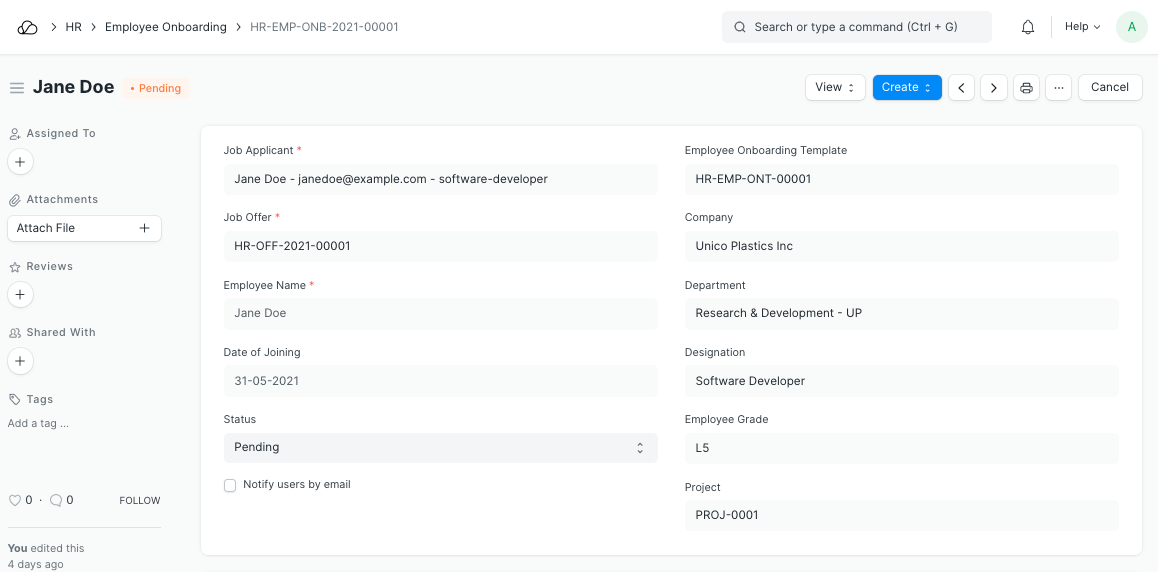
Task: Open the Help menu
Action: point(1082,27)
